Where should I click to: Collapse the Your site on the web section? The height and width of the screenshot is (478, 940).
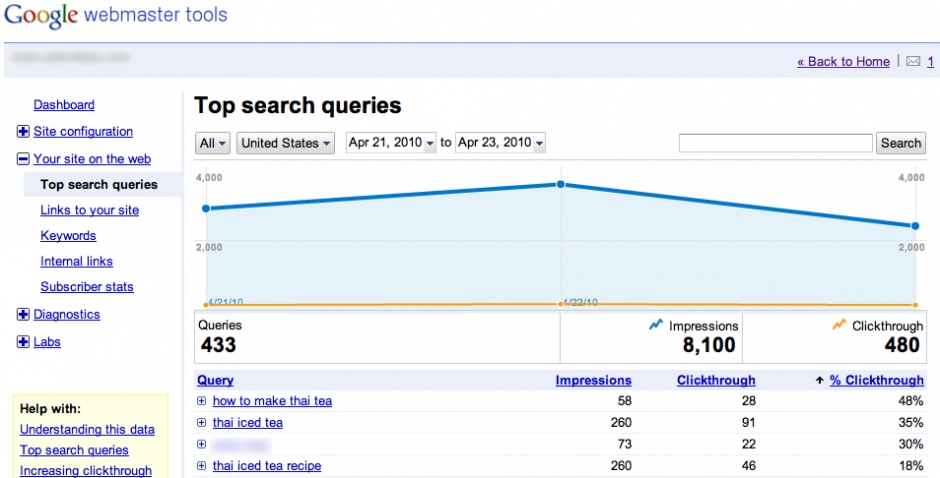coord(23,159)
